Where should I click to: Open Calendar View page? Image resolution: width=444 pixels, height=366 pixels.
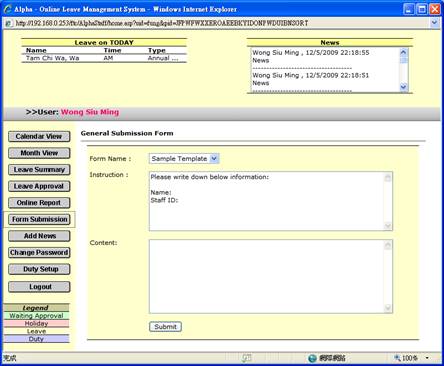click(39, 136)
